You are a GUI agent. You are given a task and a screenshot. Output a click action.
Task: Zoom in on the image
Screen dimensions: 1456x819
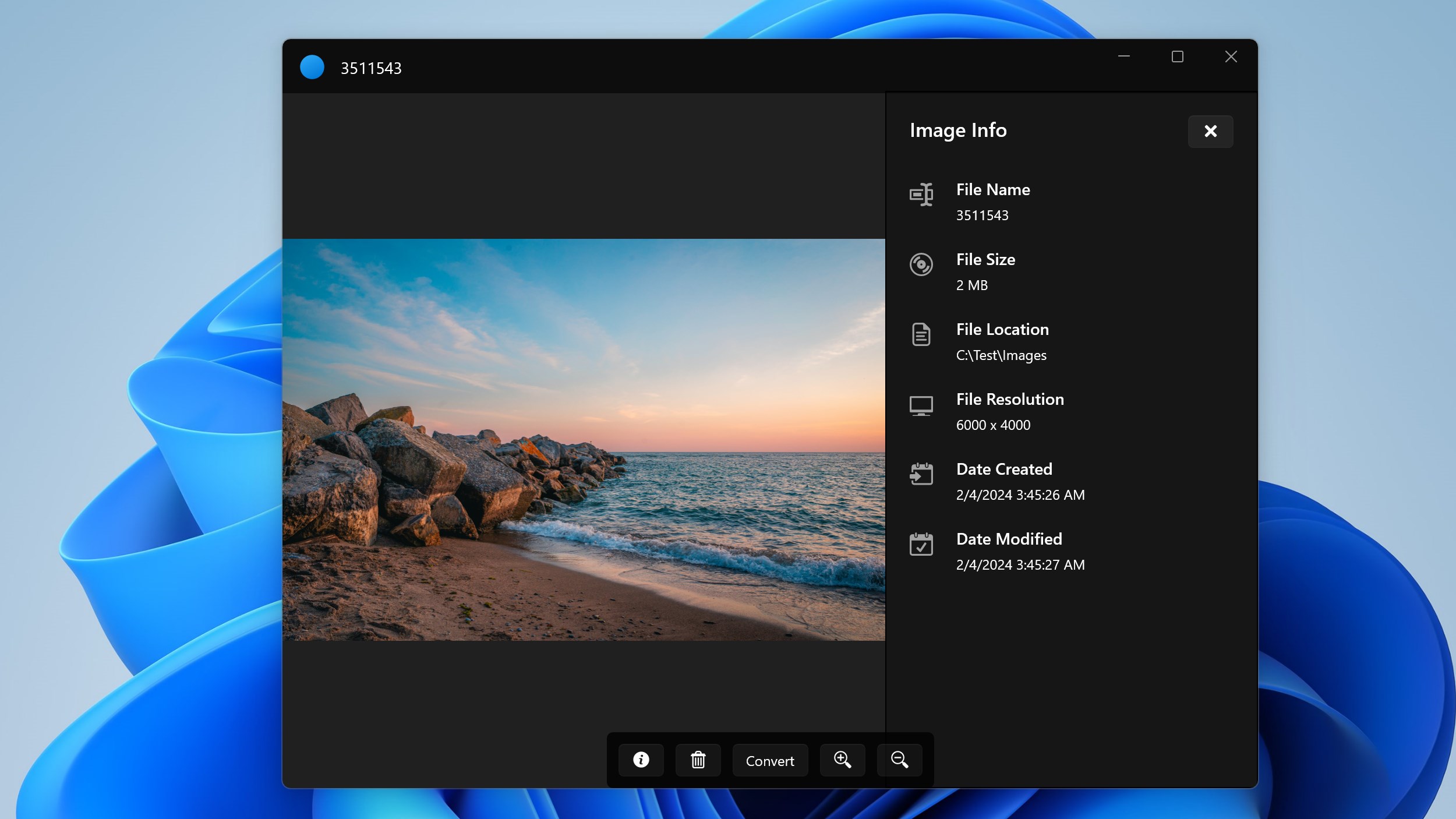[x=842, y=760]
